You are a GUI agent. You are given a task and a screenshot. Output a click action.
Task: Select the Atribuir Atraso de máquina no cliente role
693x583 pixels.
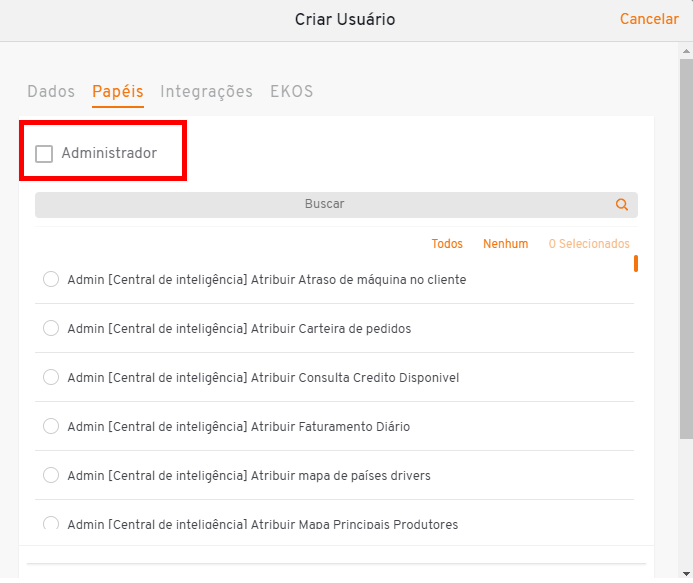coord(51,279)
